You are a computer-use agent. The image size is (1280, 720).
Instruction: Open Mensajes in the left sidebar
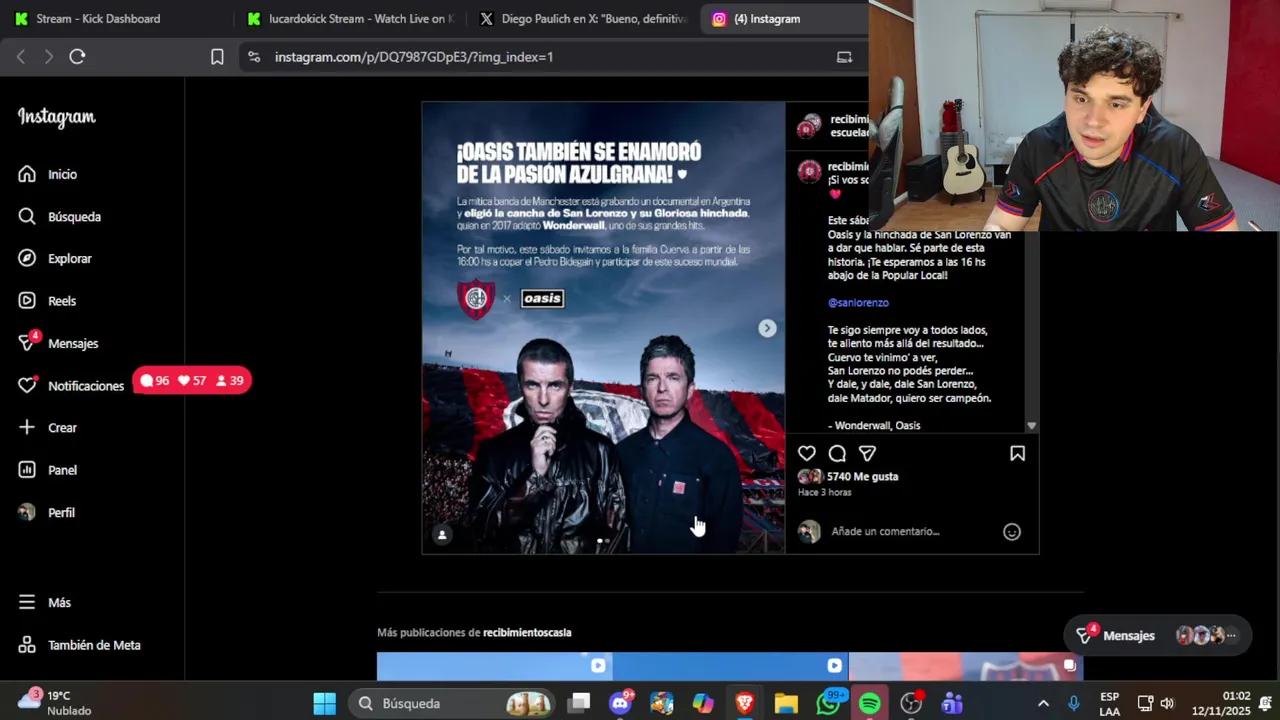pos(58,343)
